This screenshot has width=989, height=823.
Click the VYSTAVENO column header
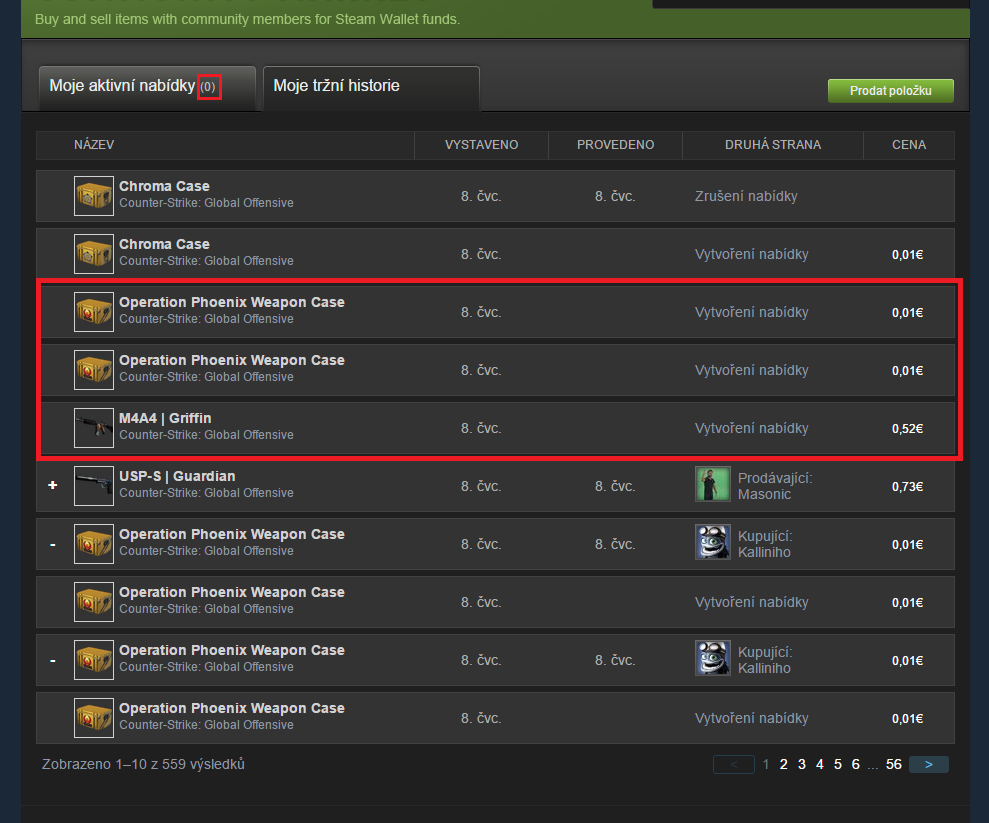tap(481, 144)
